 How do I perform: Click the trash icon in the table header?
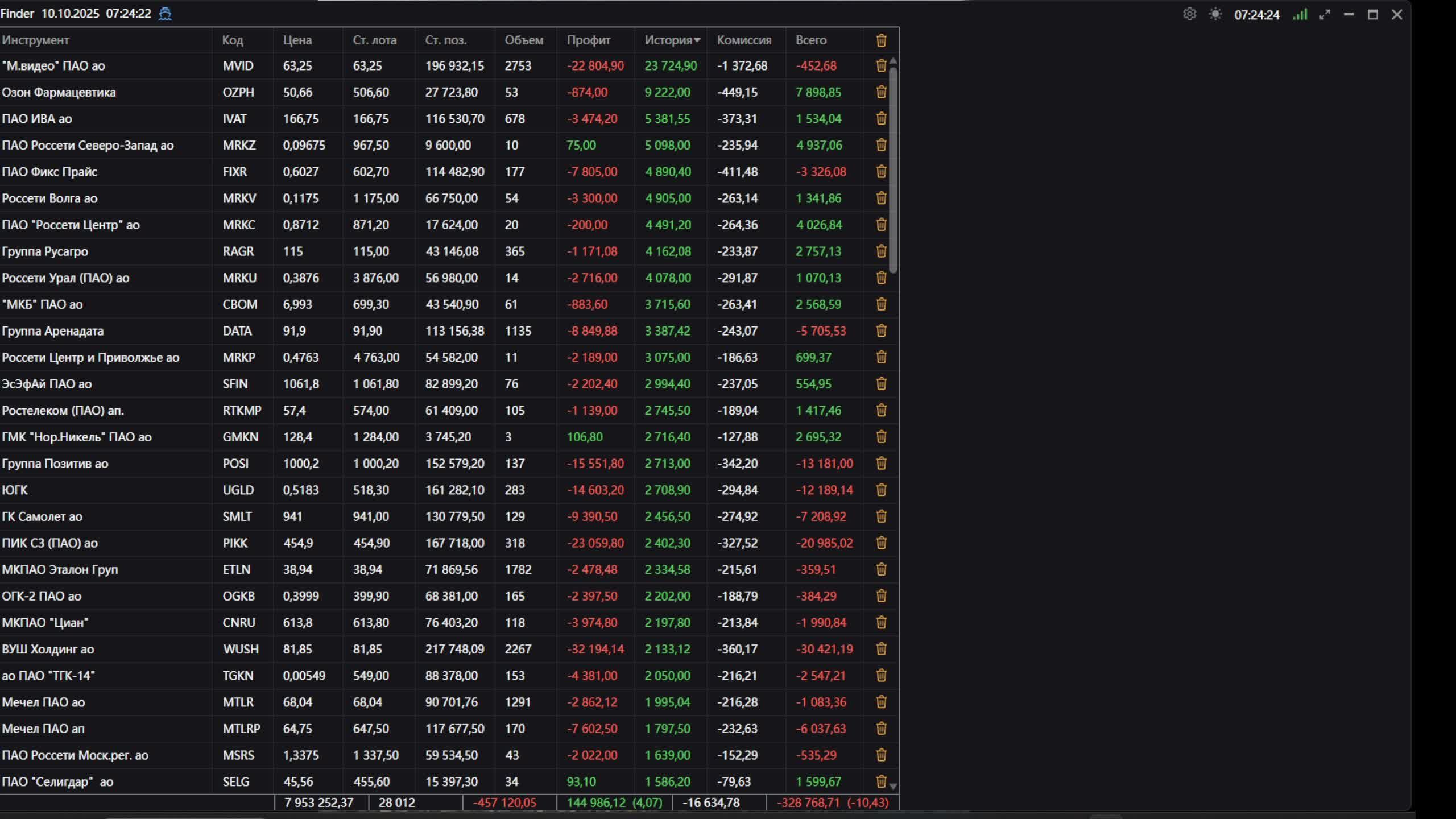coord(881,40)
